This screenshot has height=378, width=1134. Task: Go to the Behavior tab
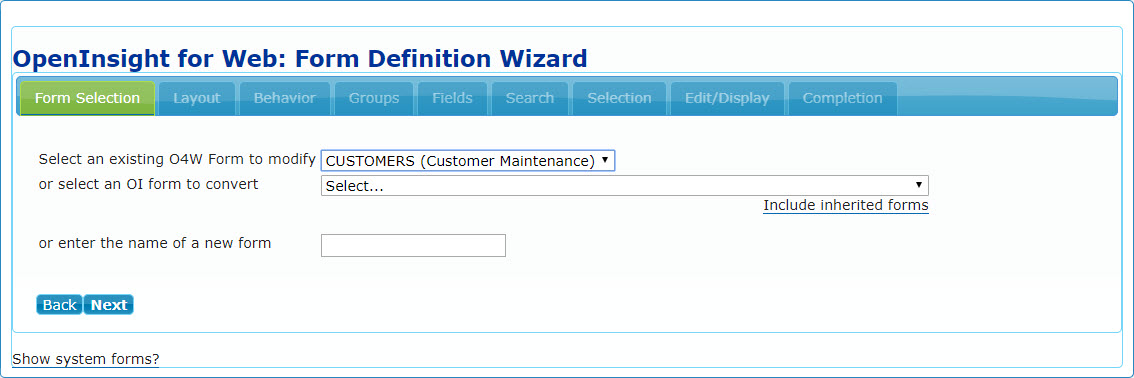tap(284, 98)
